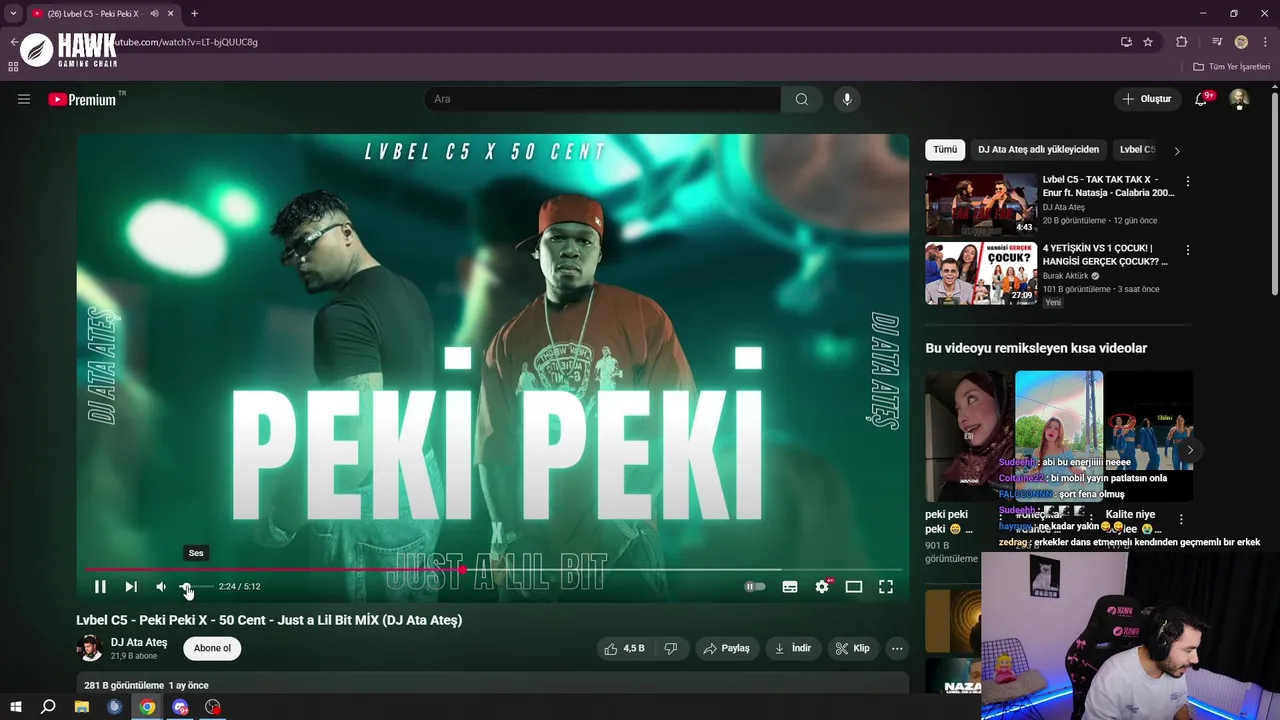Open a new browser tab
The width and height of the screenshot is (1280, 720).
click(194, 14)
